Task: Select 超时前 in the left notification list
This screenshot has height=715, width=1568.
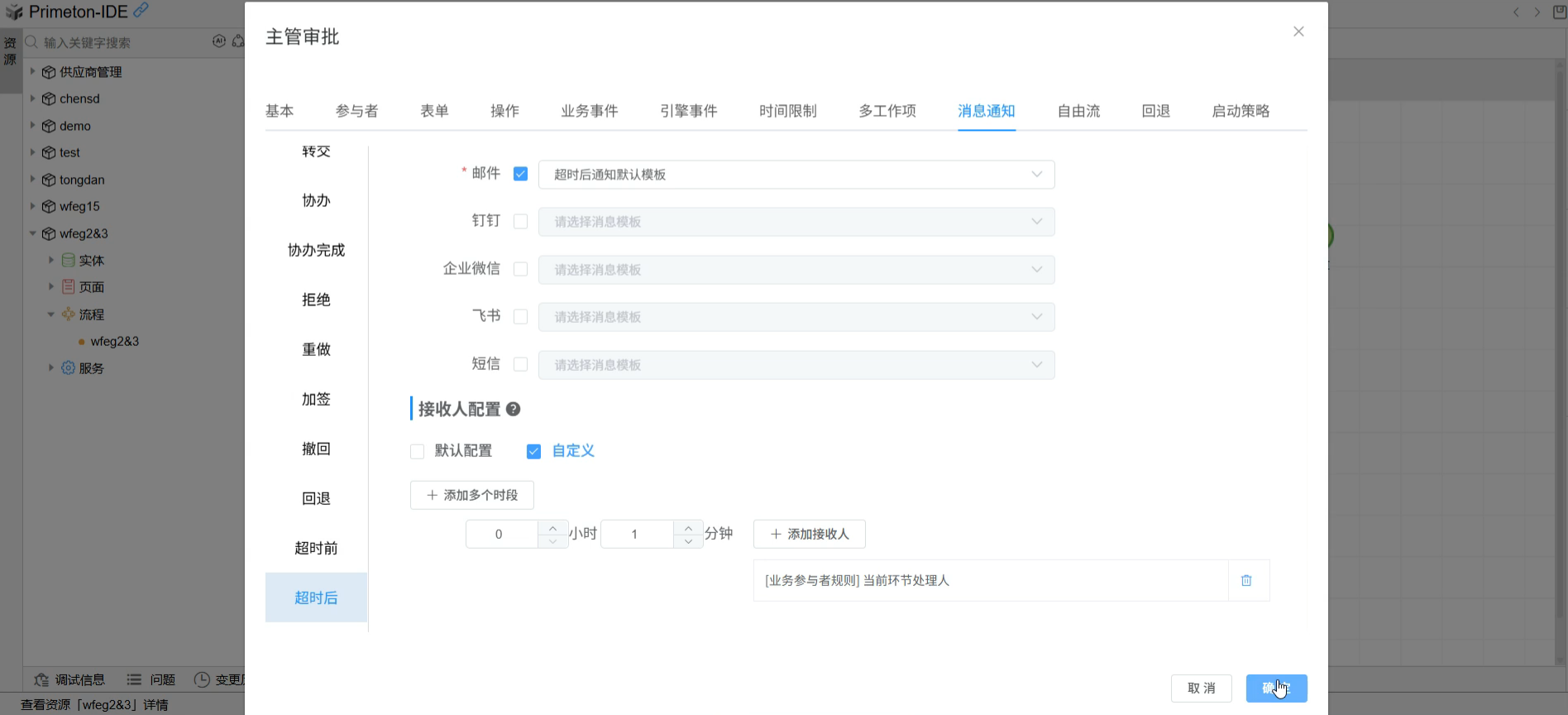Action: [316, 548]
